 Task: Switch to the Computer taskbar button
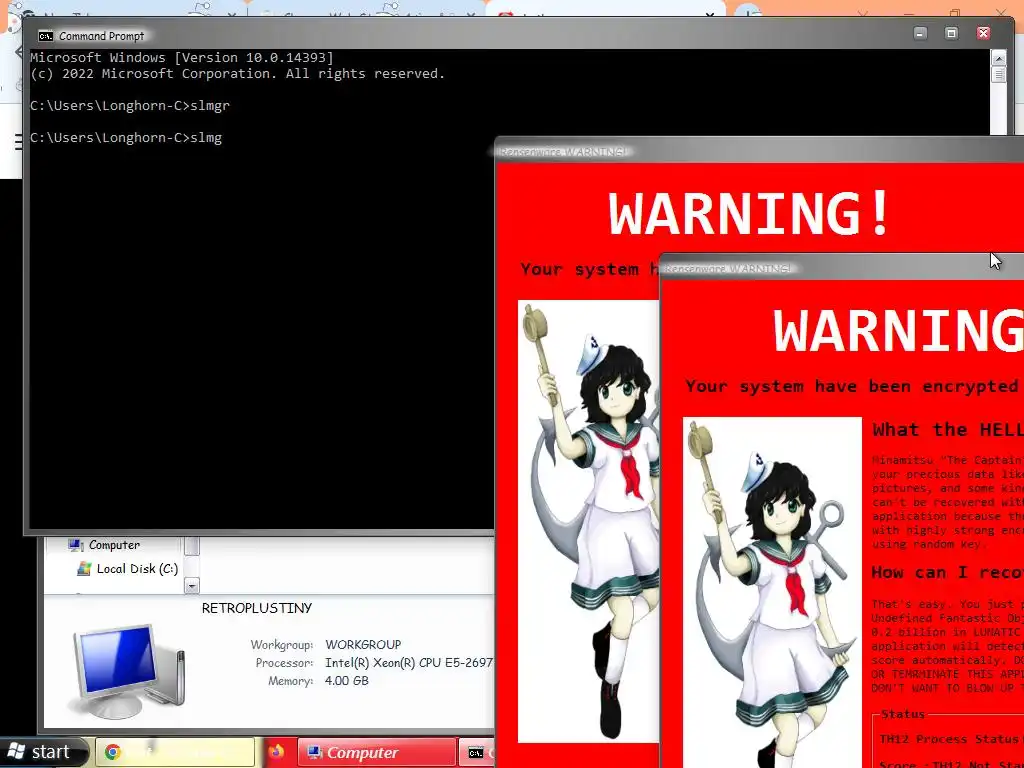(x=377, y=752)
